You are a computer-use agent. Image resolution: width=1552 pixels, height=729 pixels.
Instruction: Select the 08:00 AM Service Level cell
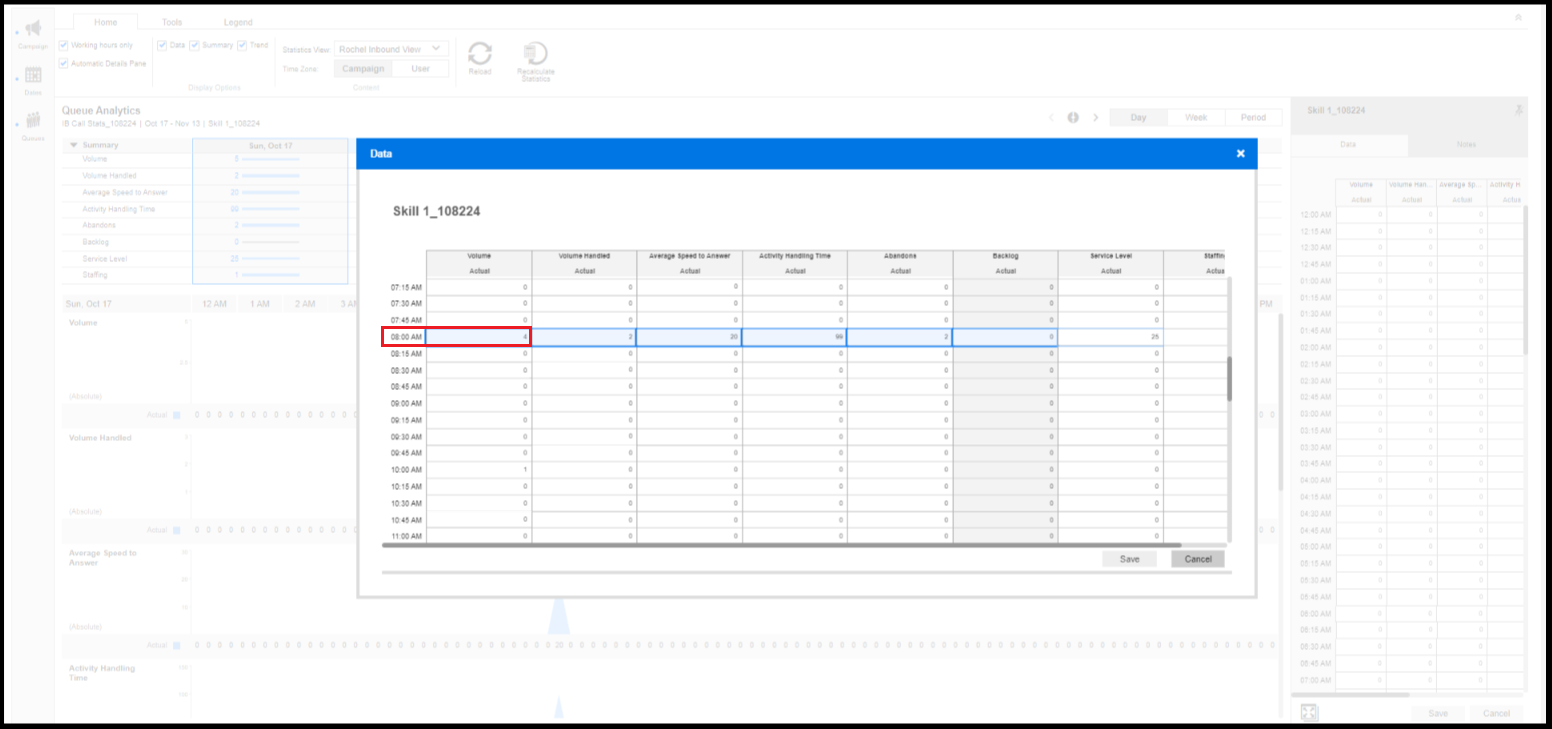pyautogui.click(x=1110, y=337)
